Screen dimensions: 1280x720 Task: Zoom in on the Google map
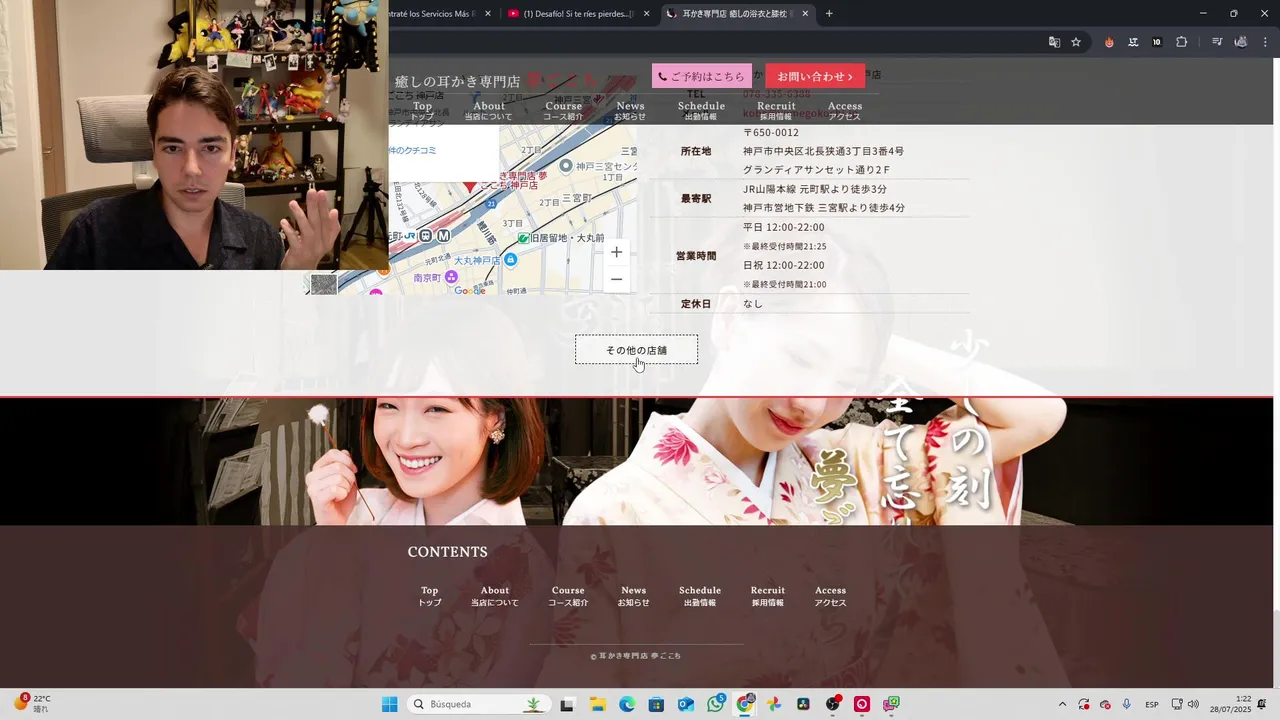point(616,252)
